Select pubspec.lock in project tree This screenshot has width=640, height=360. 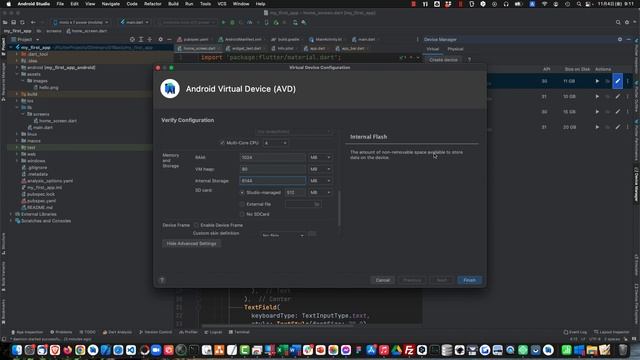click(38, 194)
